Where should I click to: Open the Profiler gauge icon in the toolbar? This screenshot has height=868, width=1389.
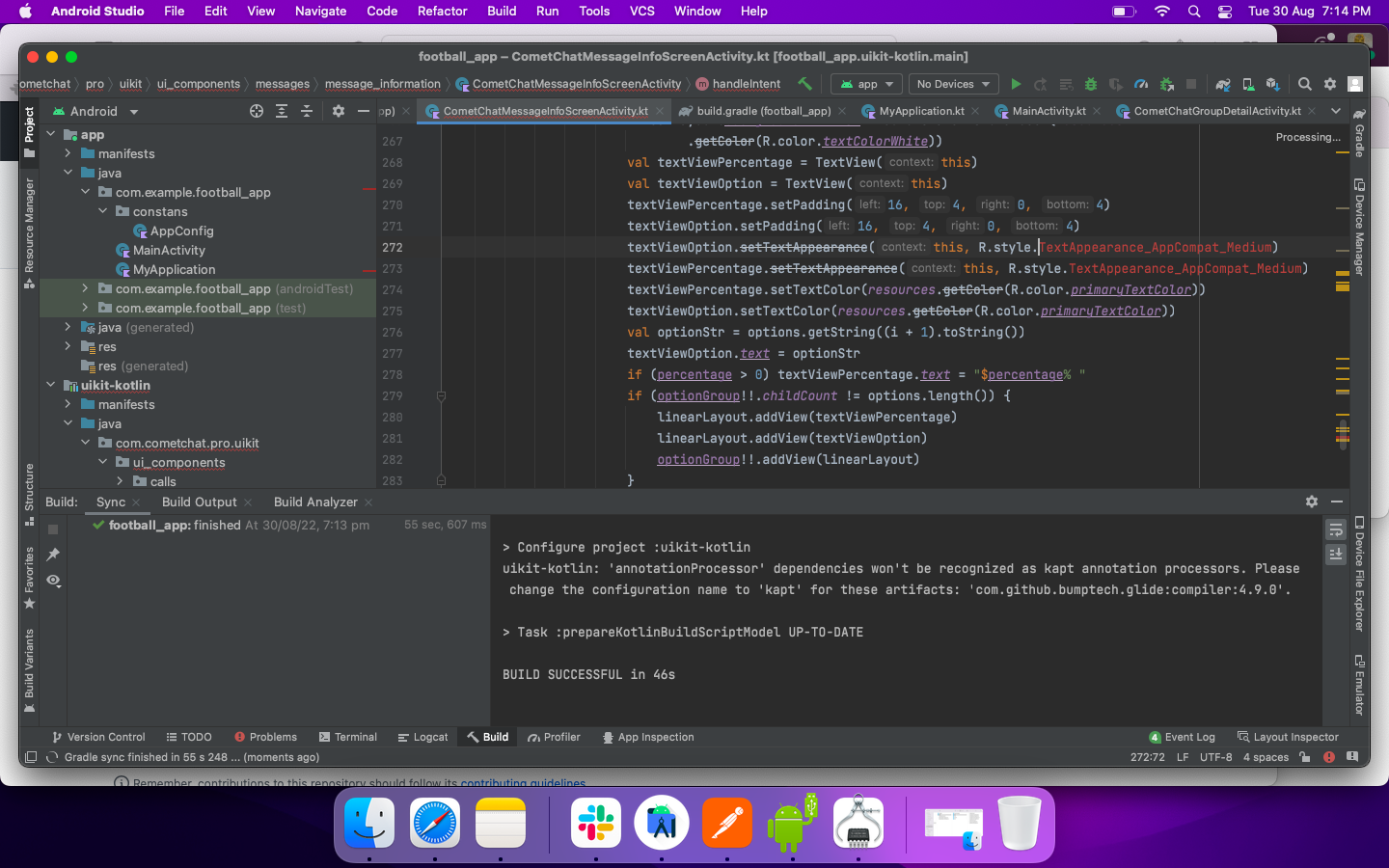(x=1142, y=85)
